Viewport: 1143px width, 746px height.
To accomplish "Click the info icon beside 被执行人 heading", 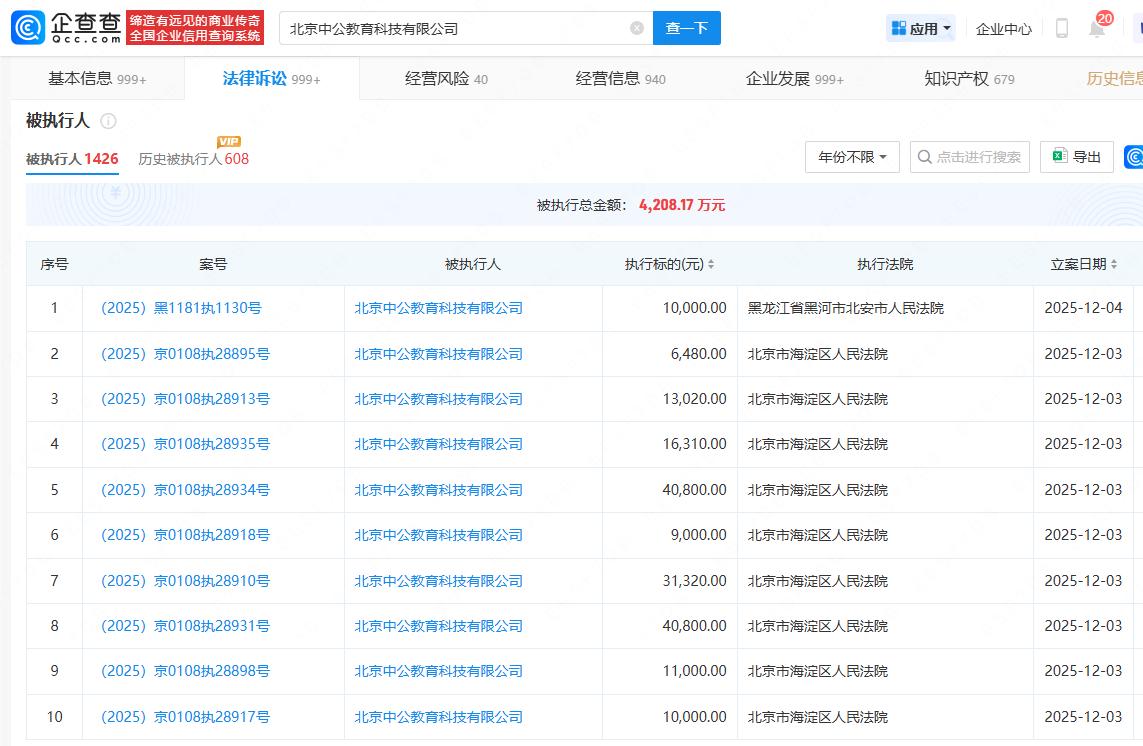I will coord(110,121).
